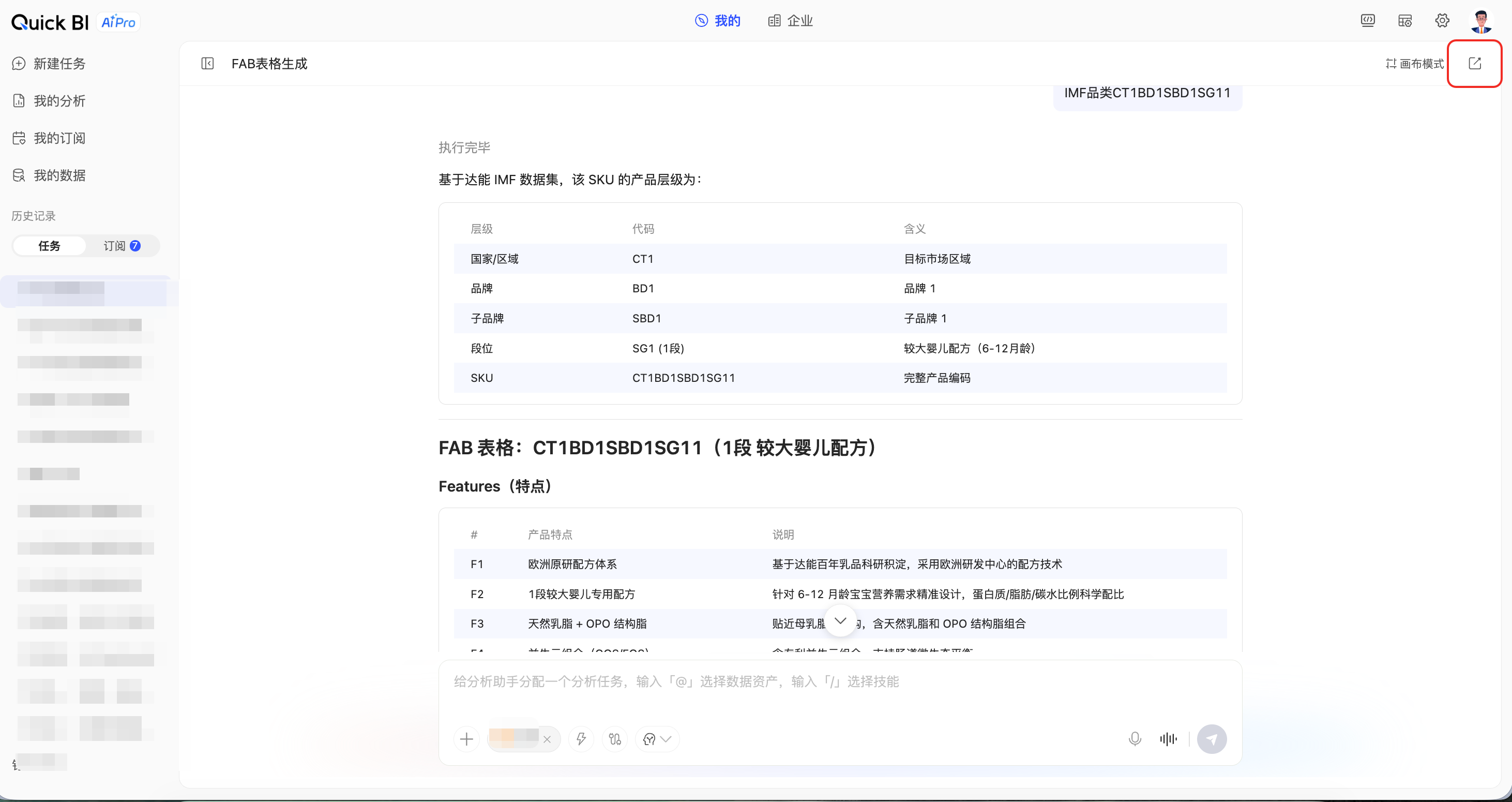The image size is (1512, 802).
Task: Select the 任务 history tab
Action: 49,246
